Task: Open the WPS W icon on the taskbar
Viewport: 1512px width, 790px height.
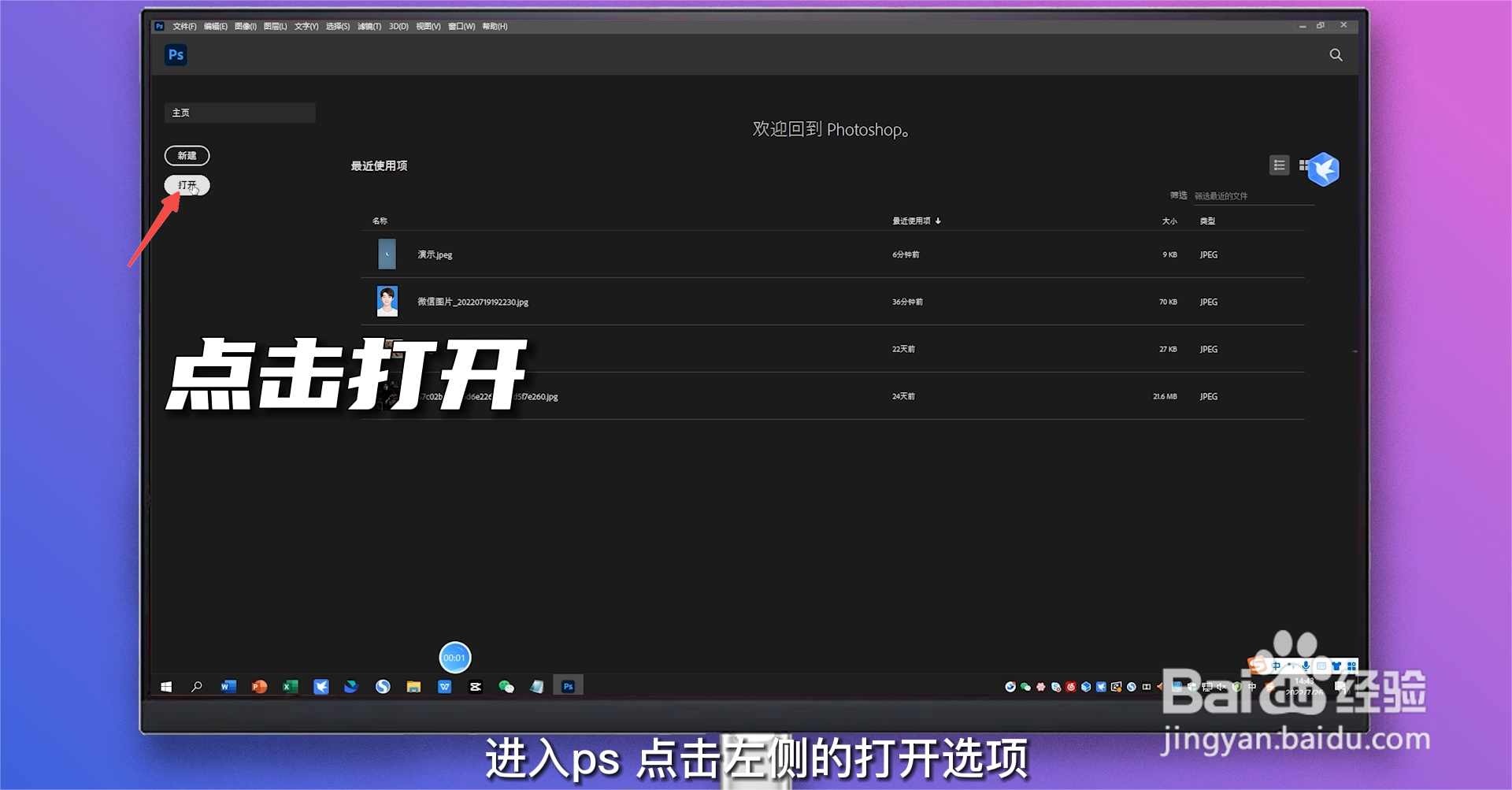Action: click(x=445, y=687)
